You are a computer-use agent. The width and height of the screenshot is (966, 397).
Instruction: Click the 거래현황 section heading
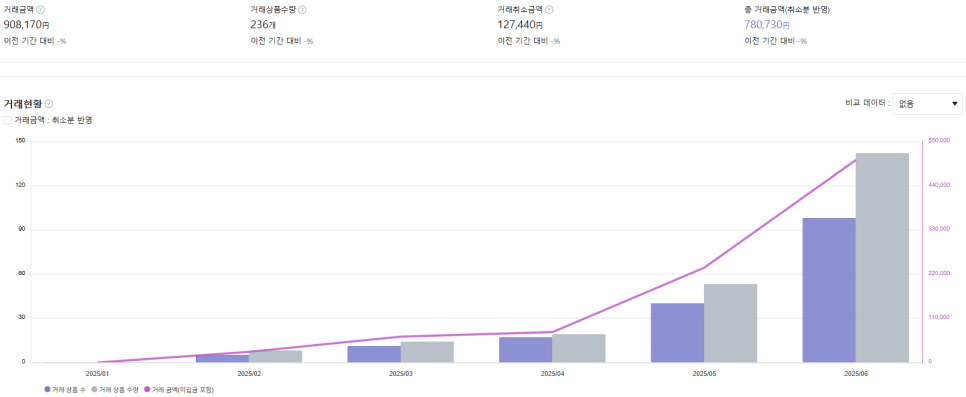23,104
